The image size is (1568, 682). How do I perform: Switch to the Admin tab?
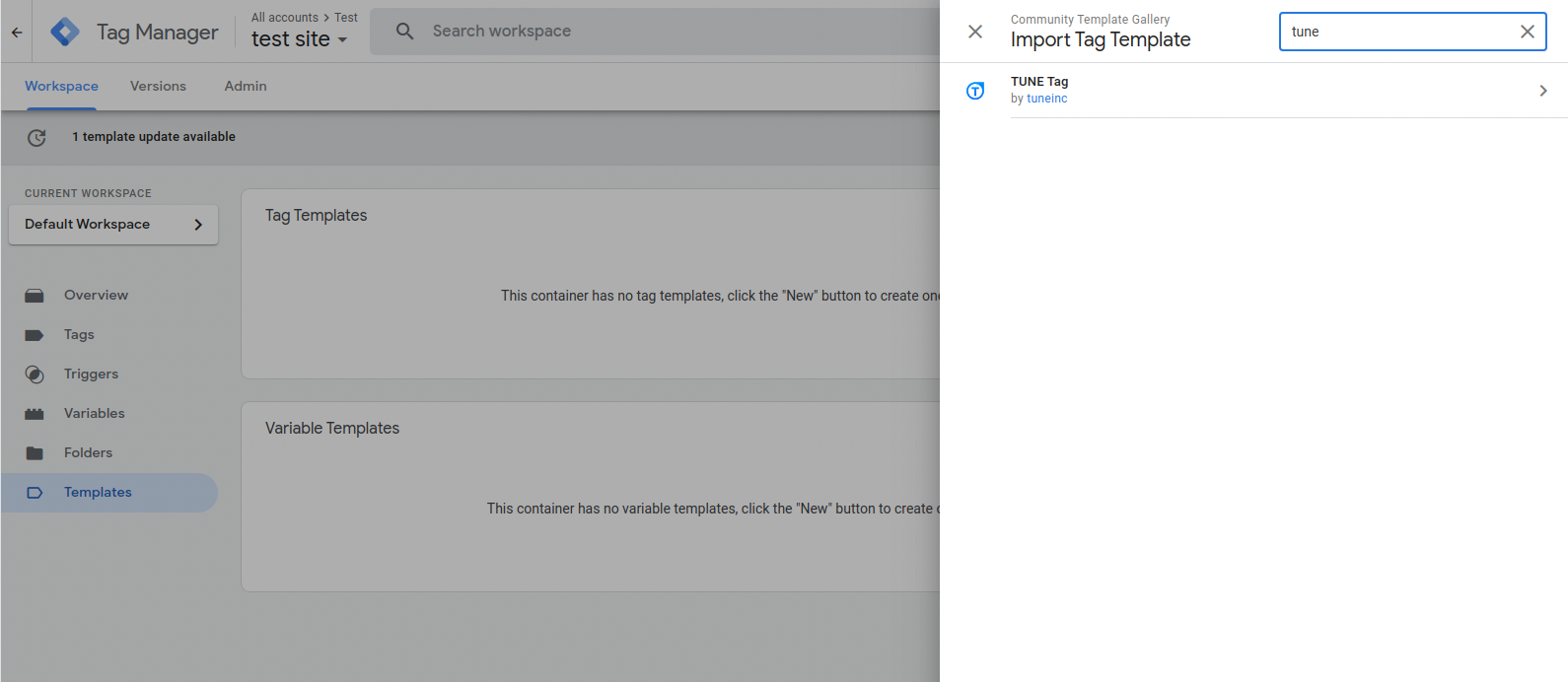tap(246, 87)
